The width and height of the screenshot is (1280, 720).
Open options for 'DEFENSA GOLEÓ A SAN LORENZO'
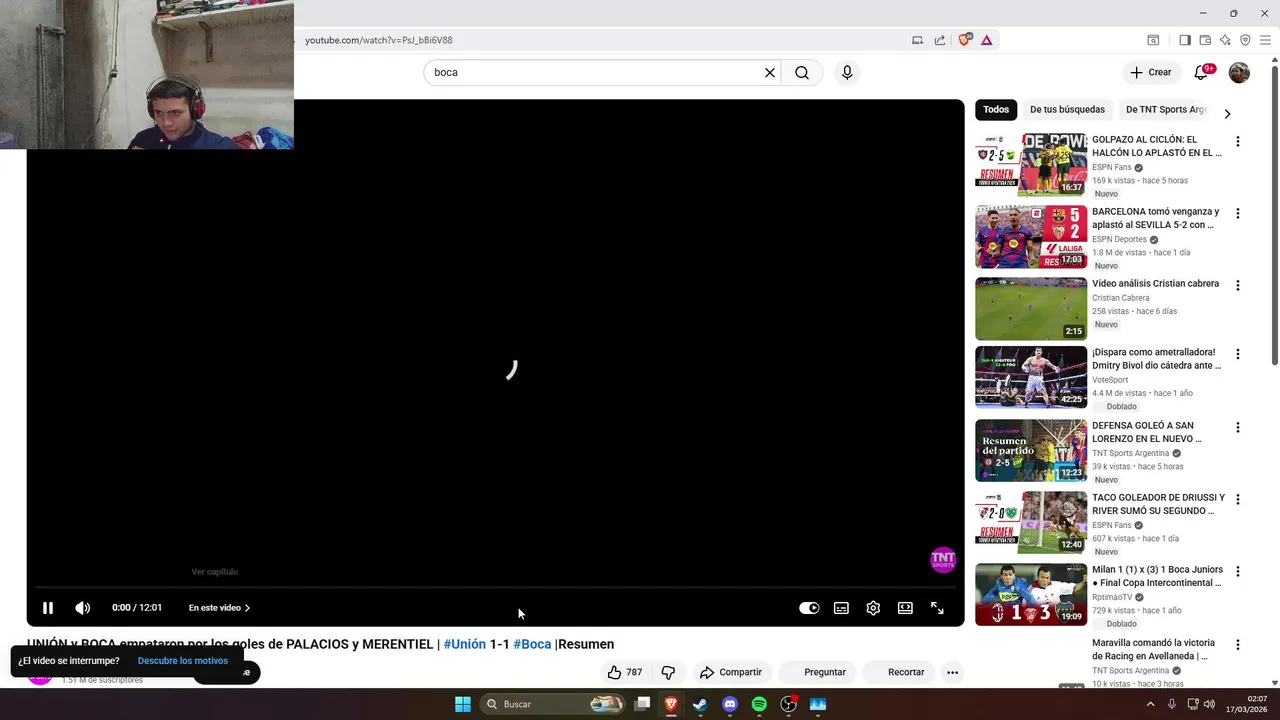1237,427
